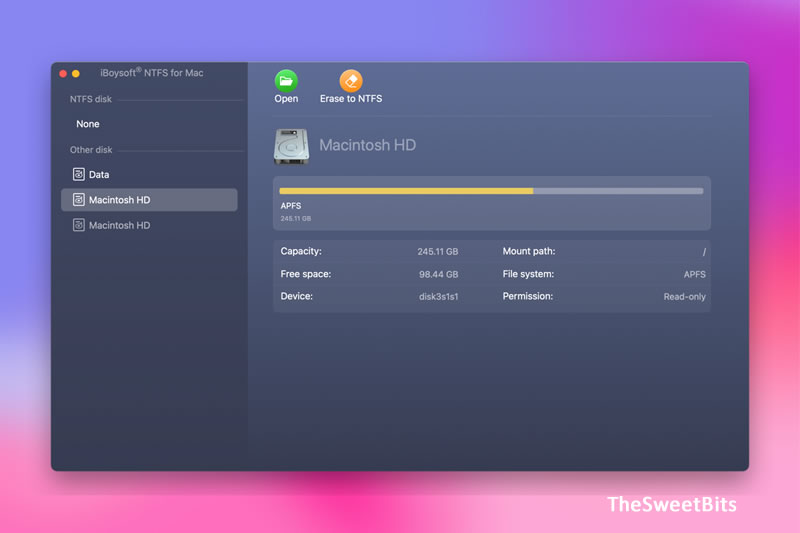Click the Capacity value 245.11 GB

438,251
